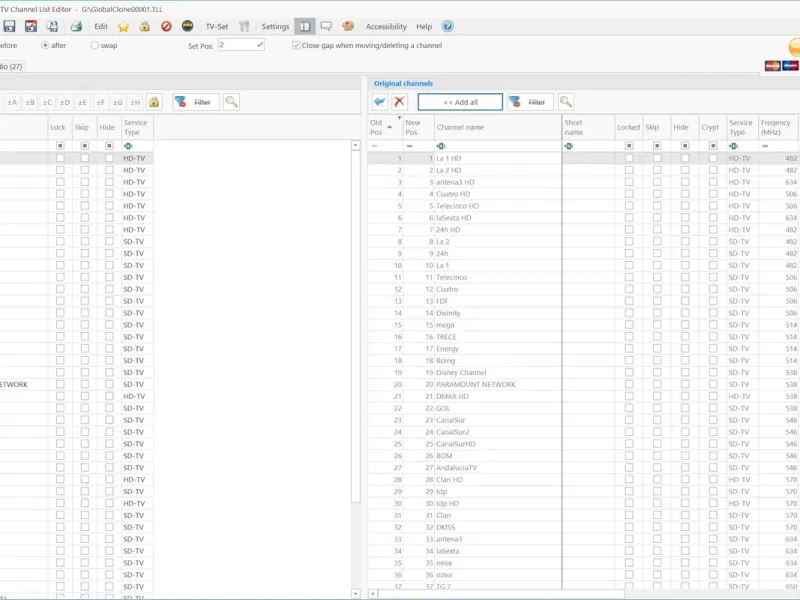
Task: Open the Accessibility menu
Action: point(386,27)
